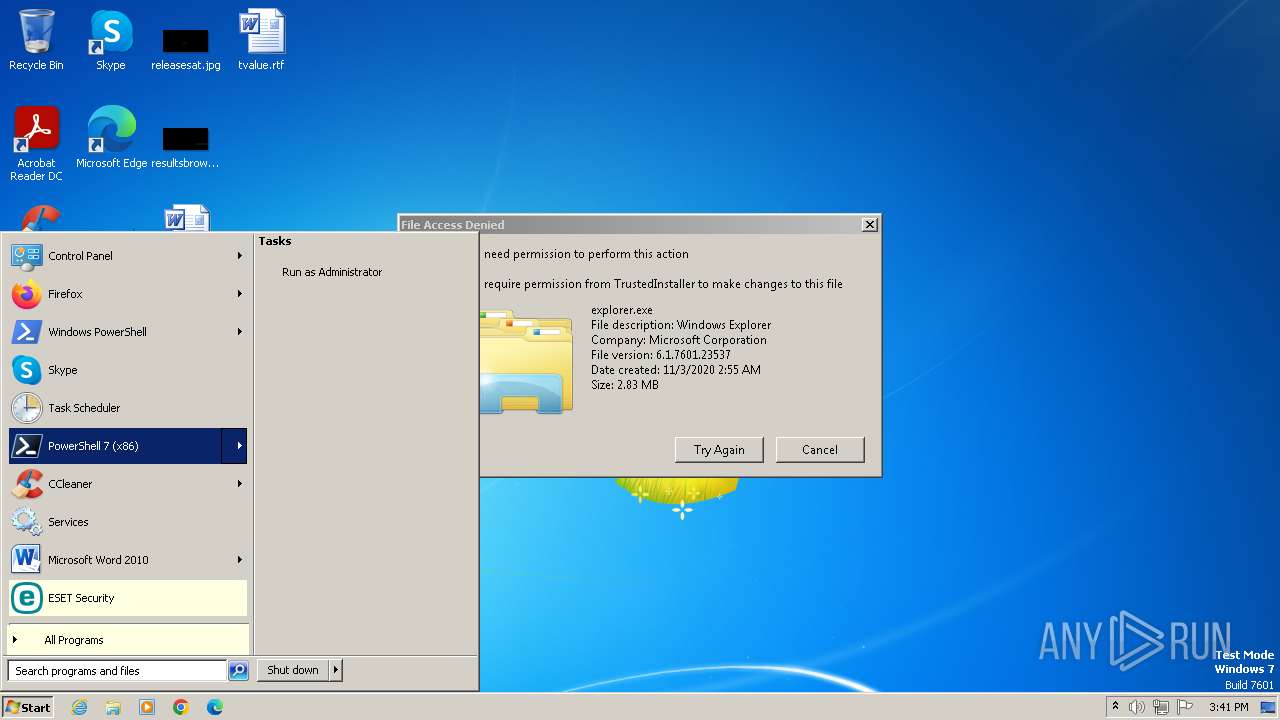Select the releasesat.jpg desktop file

pyautogui.click(x=186, y=48)
